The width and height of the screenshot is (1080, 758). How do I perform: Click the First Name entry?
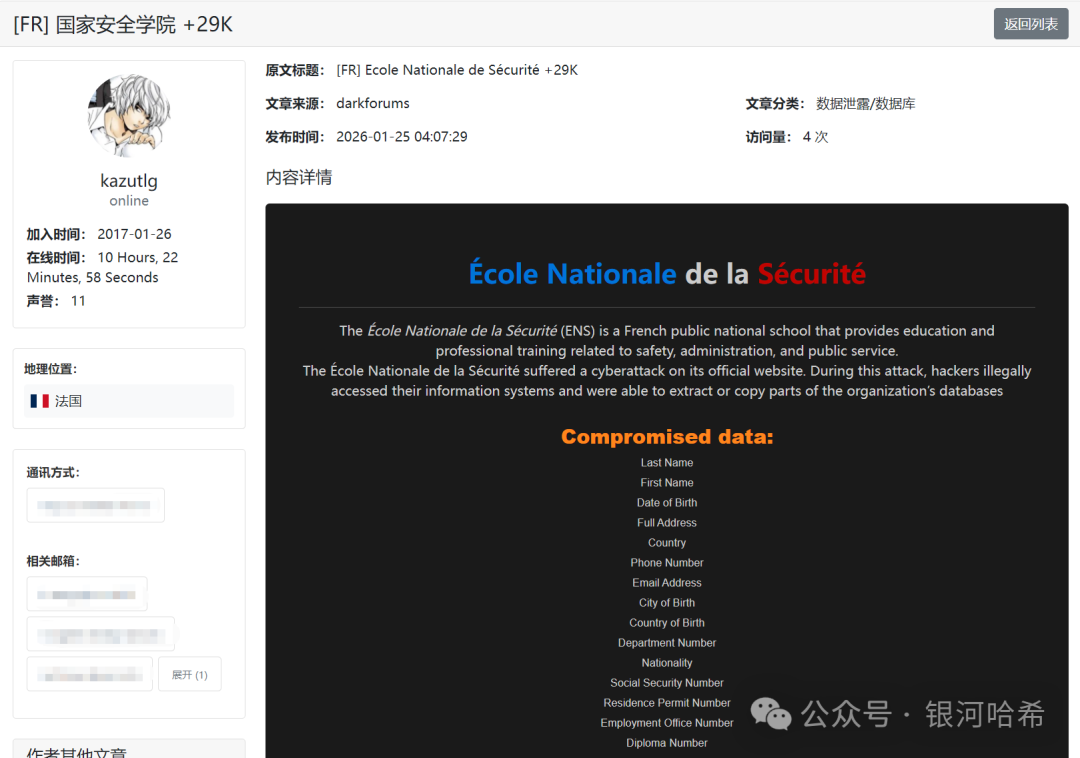[667, 483]
